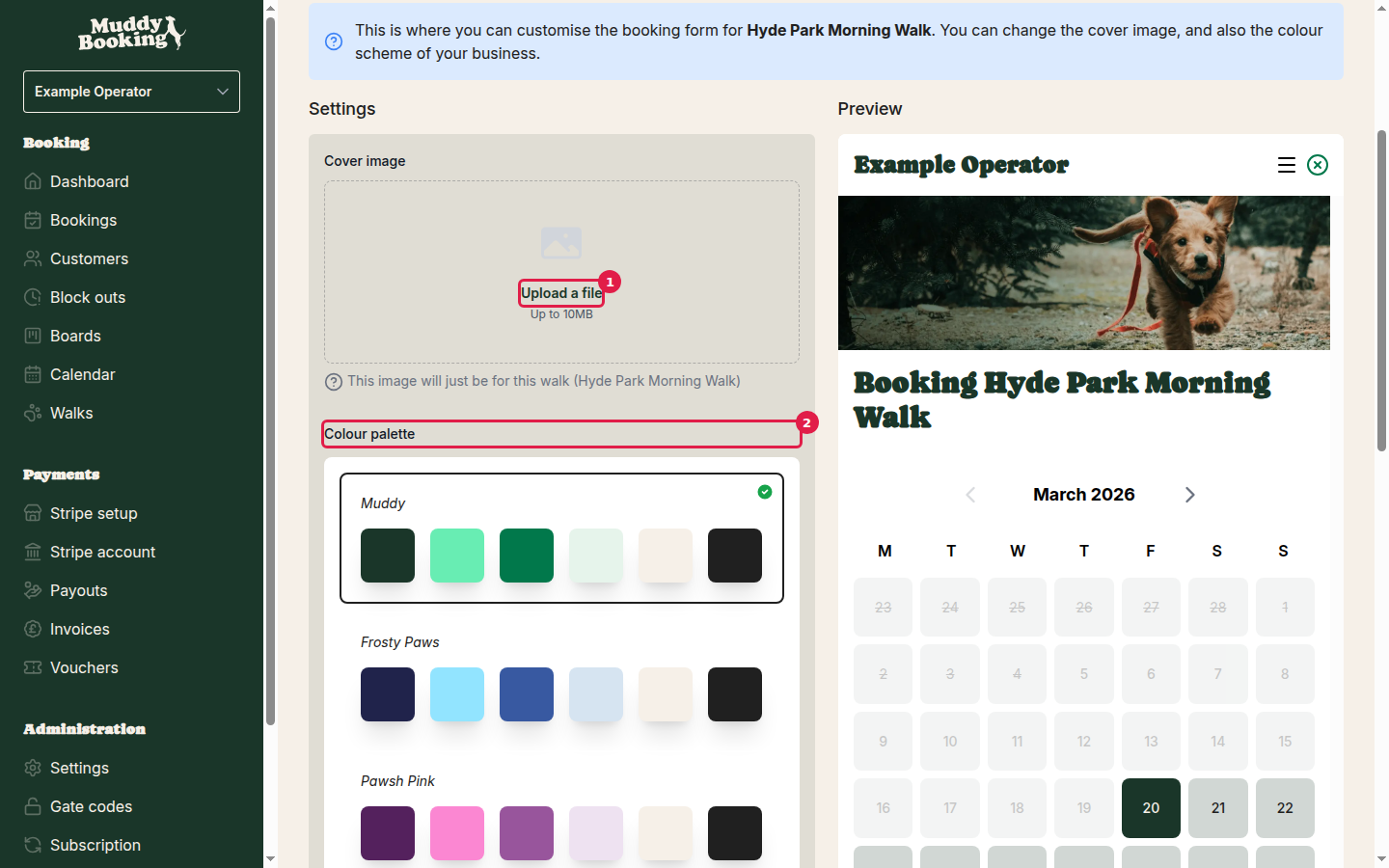
Task: Open the Dashboard from the sidebar
Action: tap(89, 181)
